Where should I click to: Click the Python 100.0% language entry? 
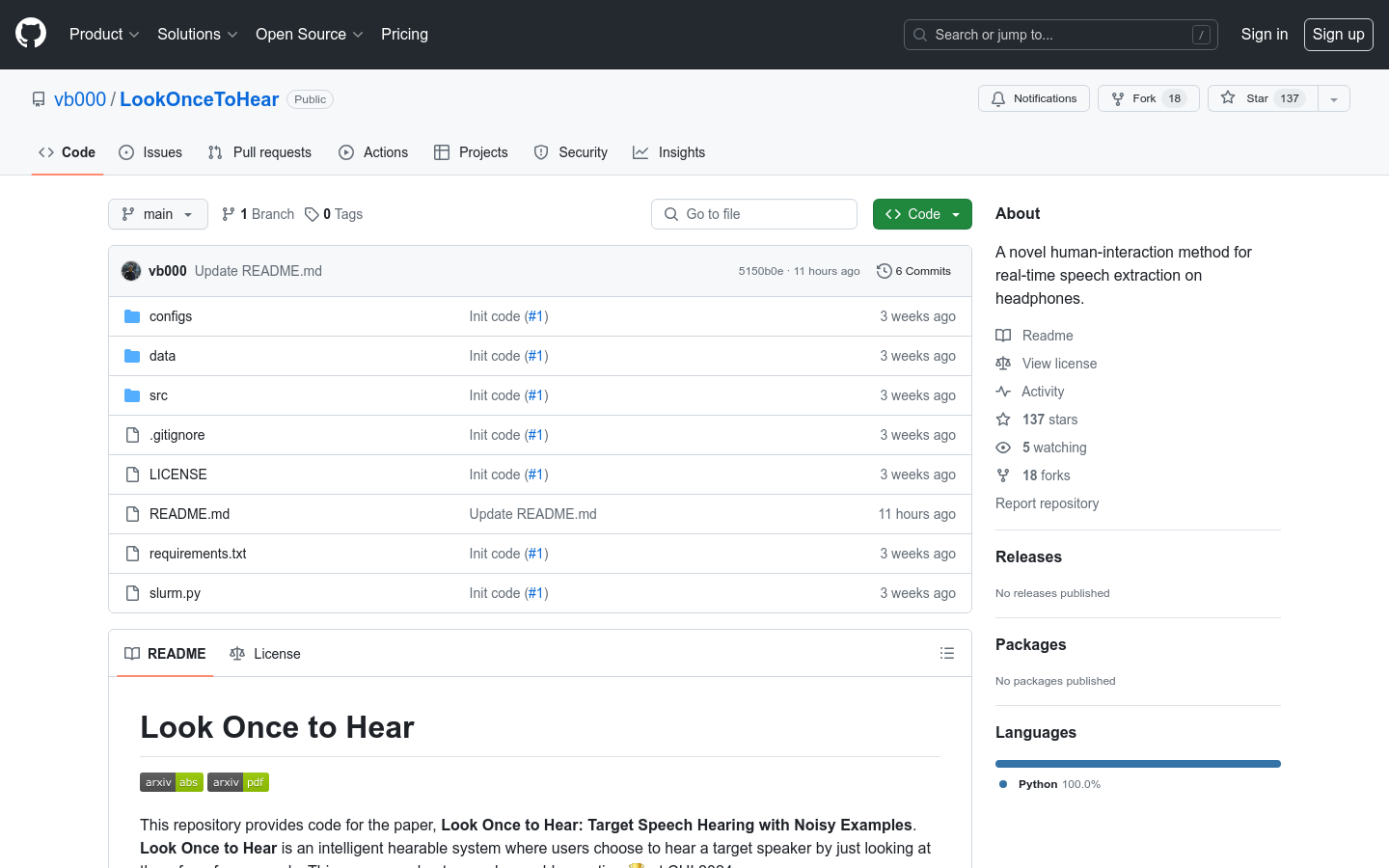[x=1050, y=784]
